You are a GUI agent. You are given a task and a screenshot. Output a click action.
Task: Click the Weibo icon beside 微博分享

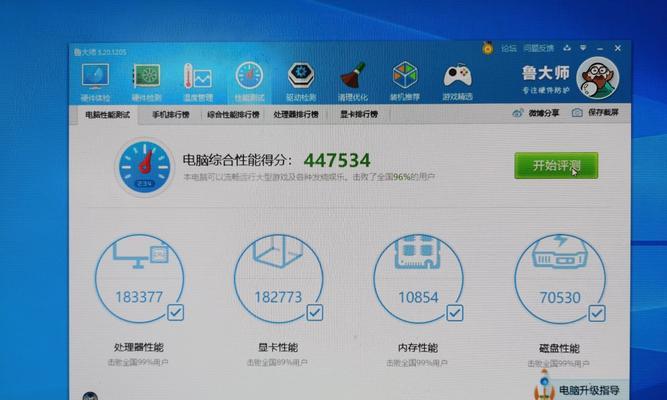coord(518,113)
